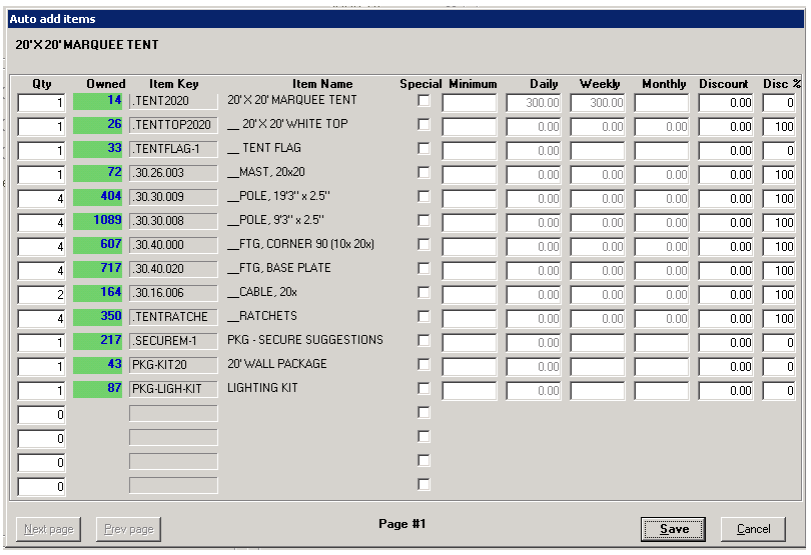The height and width of the screenshot is (555, 811).
Task: Tick Special checkbox for RATCHETS row
Action: pyautogui.click(x=424, y=317)
